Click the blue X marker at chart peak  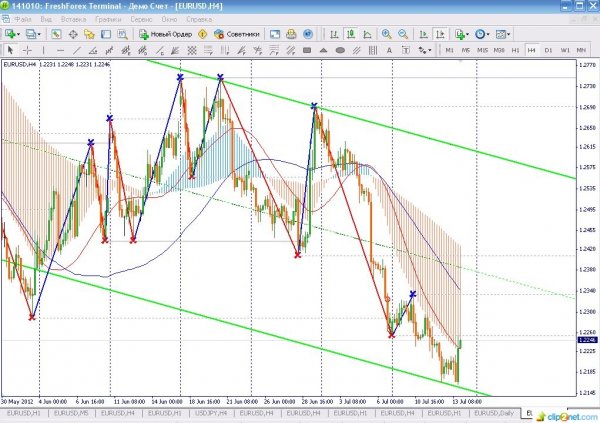pos(180,77)
